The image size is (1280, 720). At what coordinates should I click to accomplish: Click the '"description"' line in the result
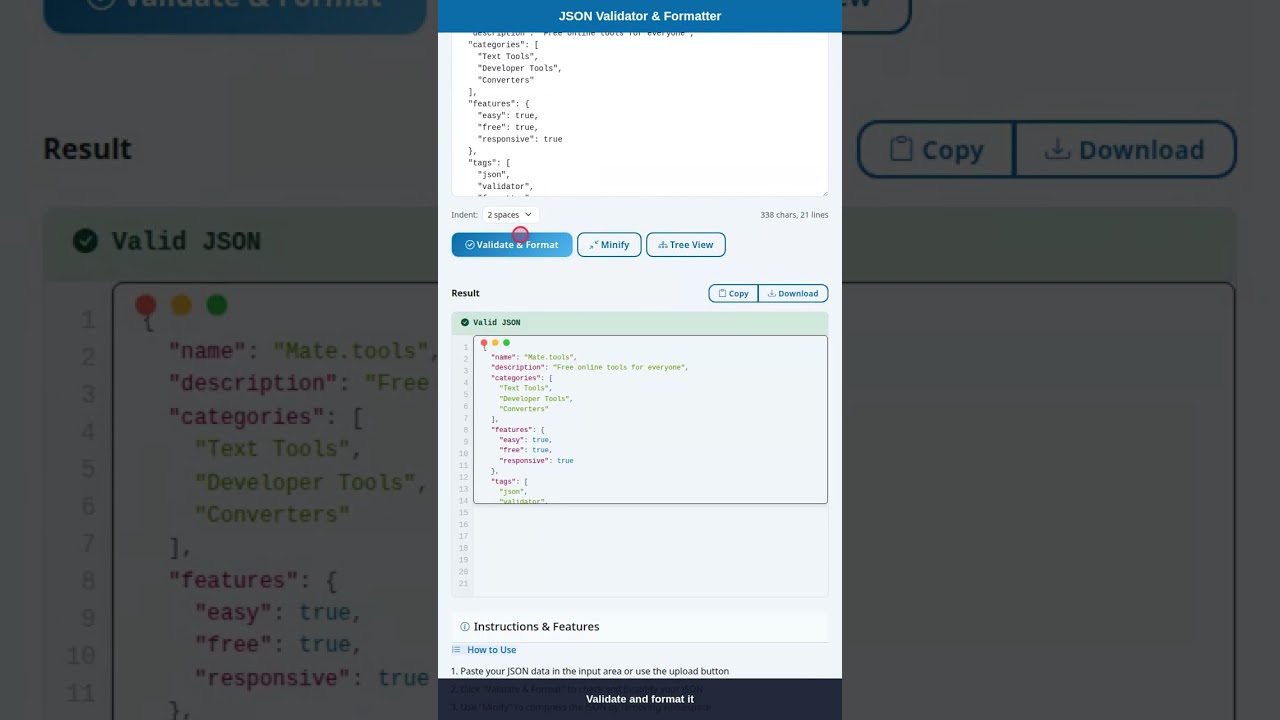point(589,367)
